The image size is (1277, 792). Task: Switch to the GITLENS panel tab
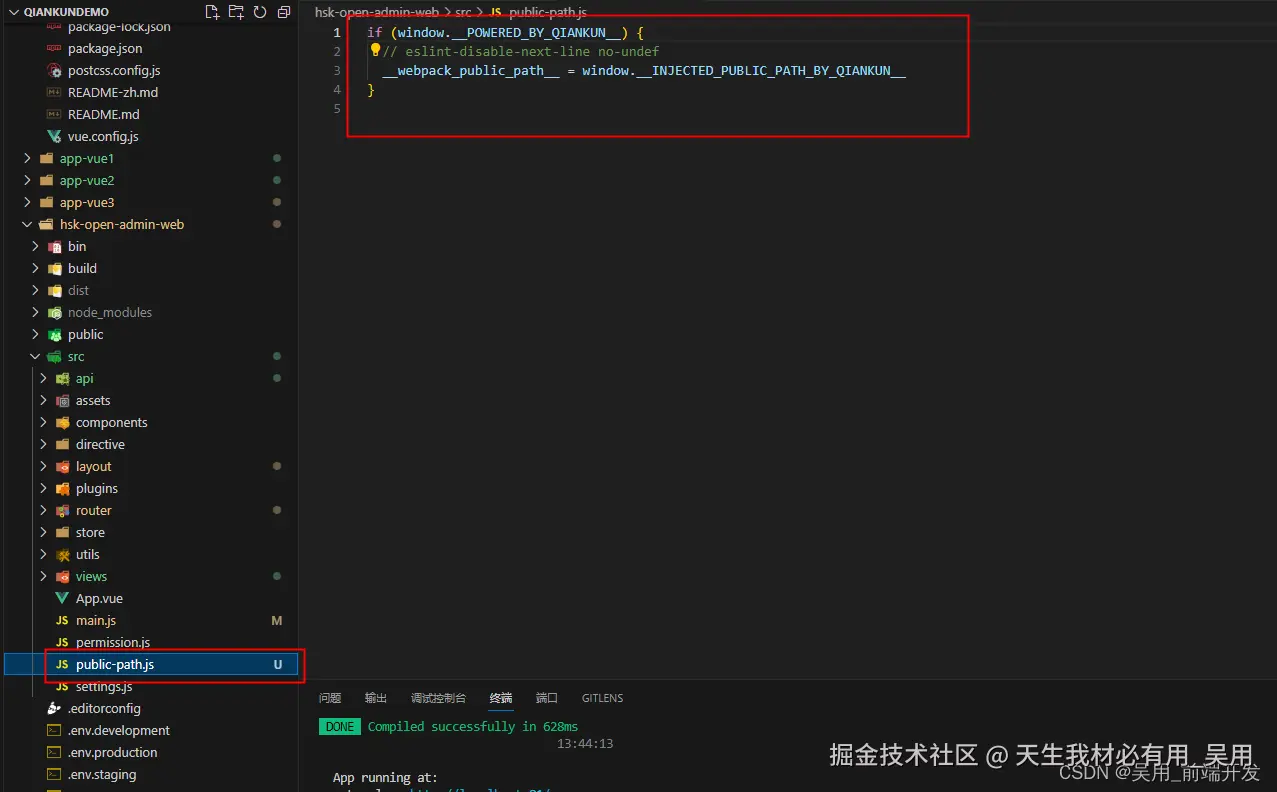click(x=602, y=698)
